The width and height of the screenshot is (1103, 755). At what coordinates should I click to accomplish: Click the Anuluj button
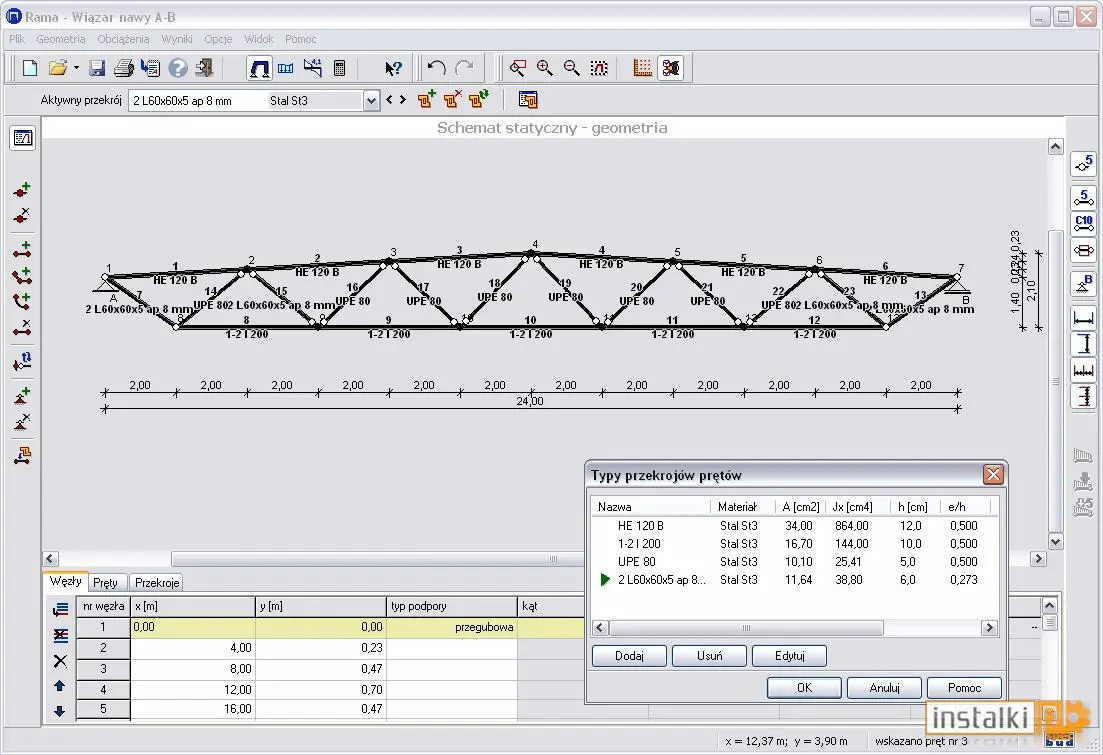(884, 687)
